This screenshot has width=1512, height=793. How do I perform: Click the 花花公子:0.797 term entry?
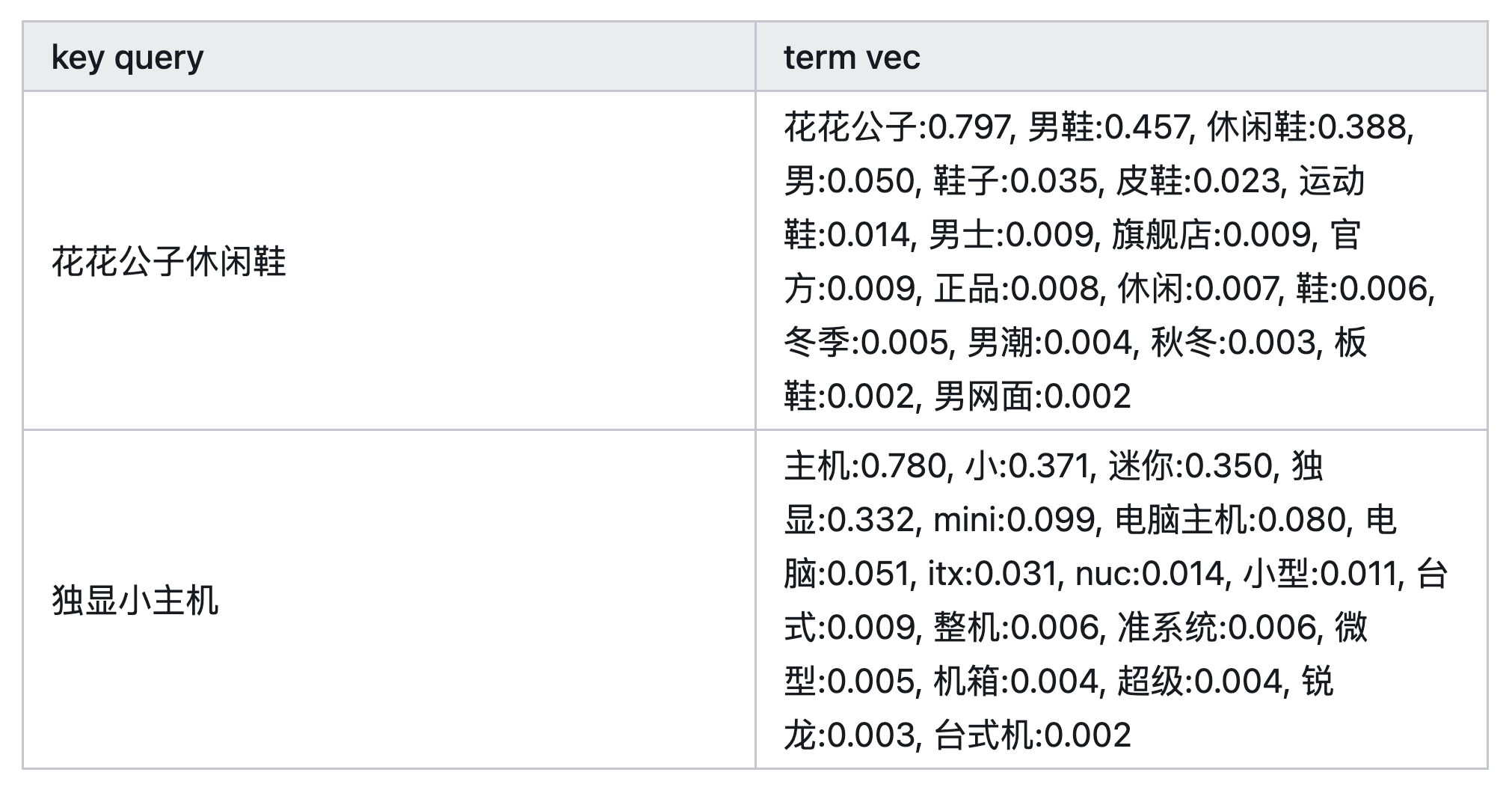tap(897, 127)
